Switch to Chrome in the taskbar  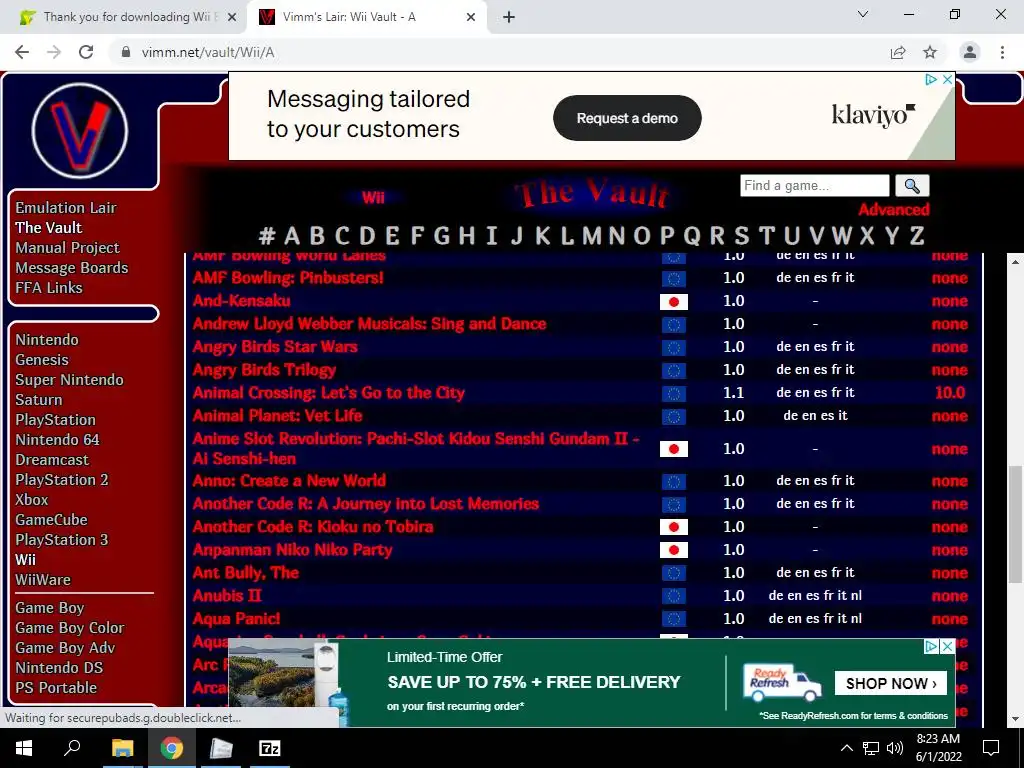[172, 748]
